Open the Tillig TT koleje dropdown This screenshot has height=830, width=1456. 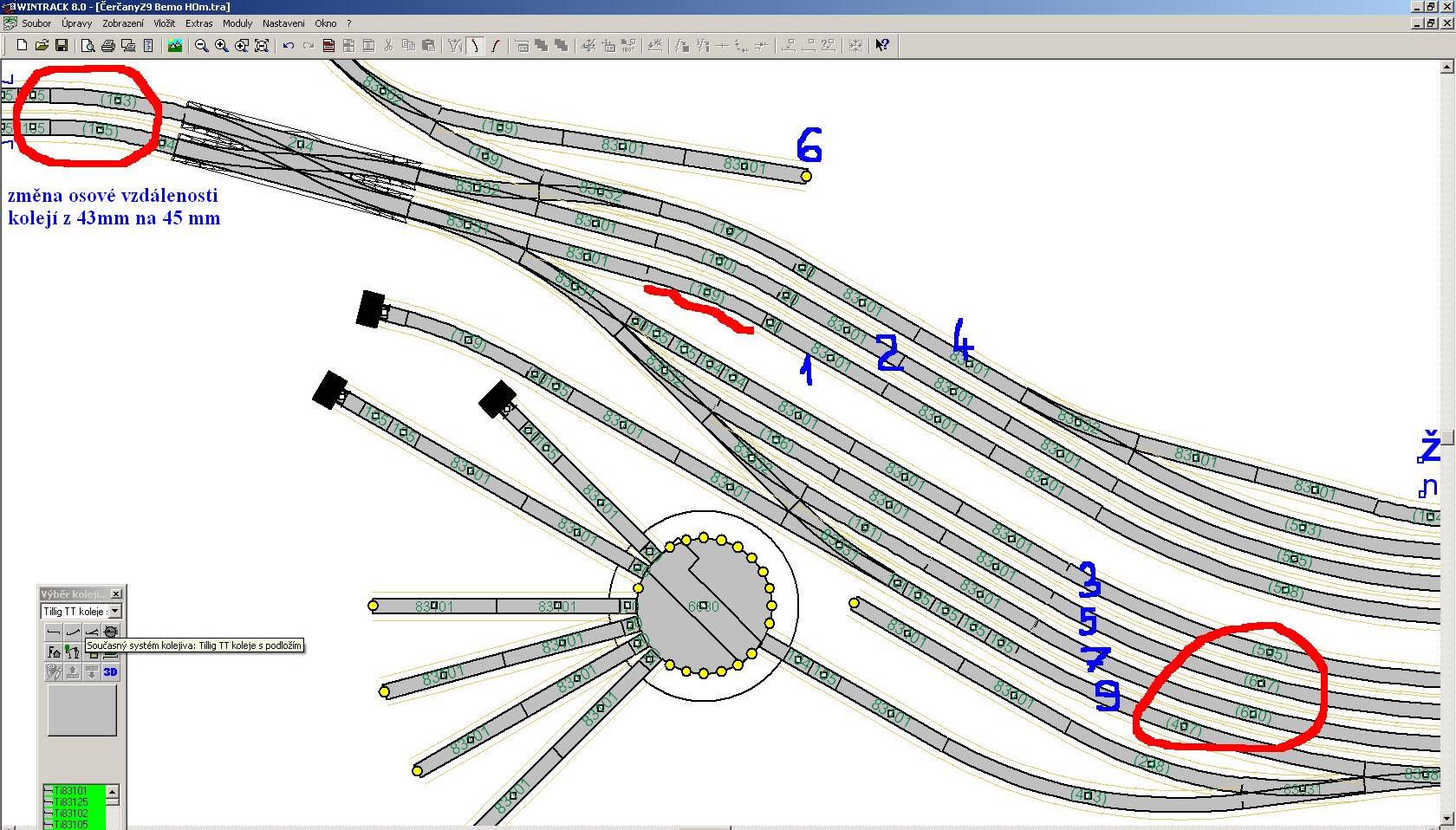pyautogui.click(x=115, y=611)
